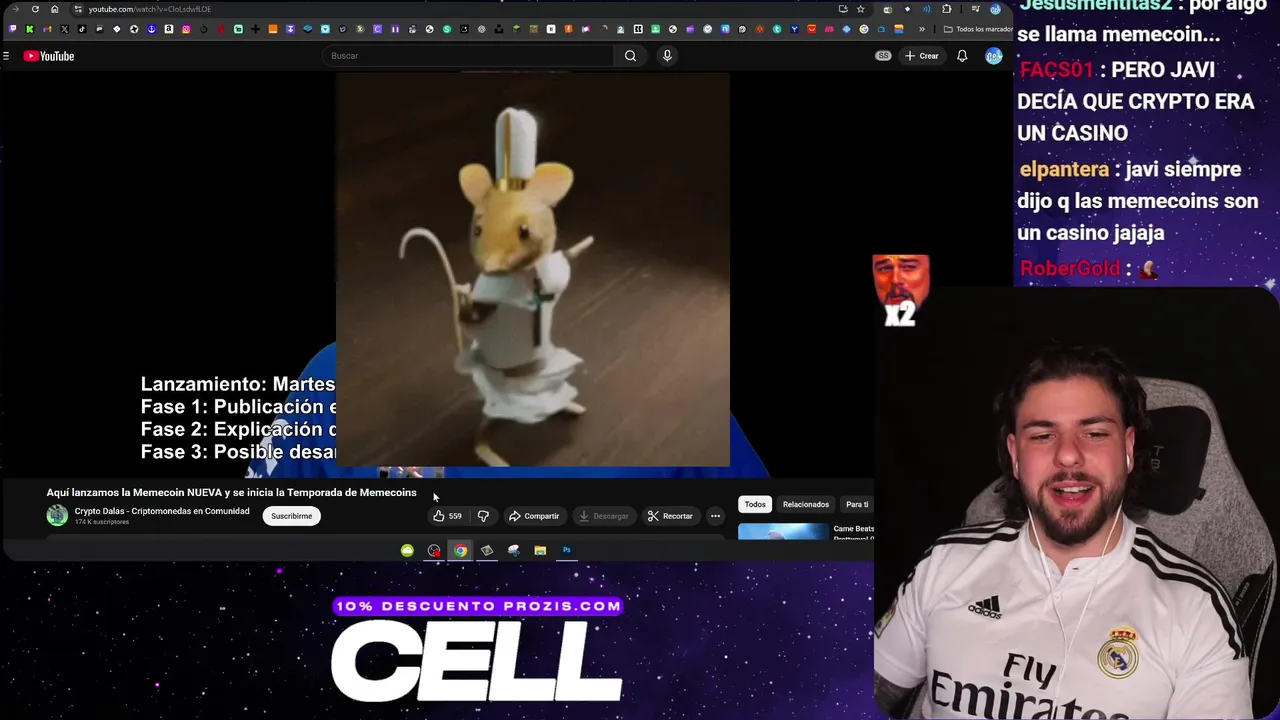The width and height of the screenshot is (1280, 720).
Task: Expand the Crear create menu
Action: pos(921,56)
